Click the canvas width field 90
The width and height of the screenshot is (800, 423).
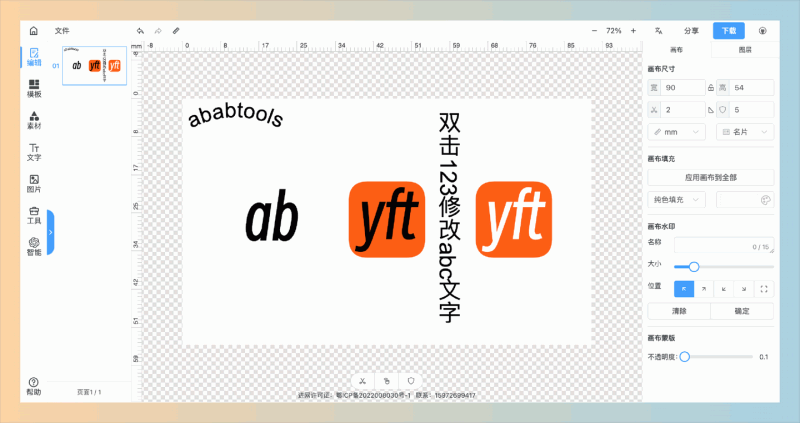(683, 88)
